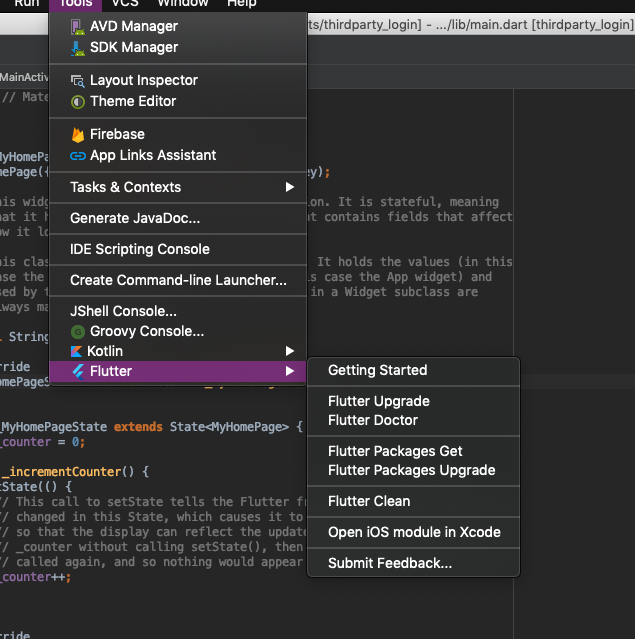Select Generate JavaDoc menu entry

pos(135,218)
